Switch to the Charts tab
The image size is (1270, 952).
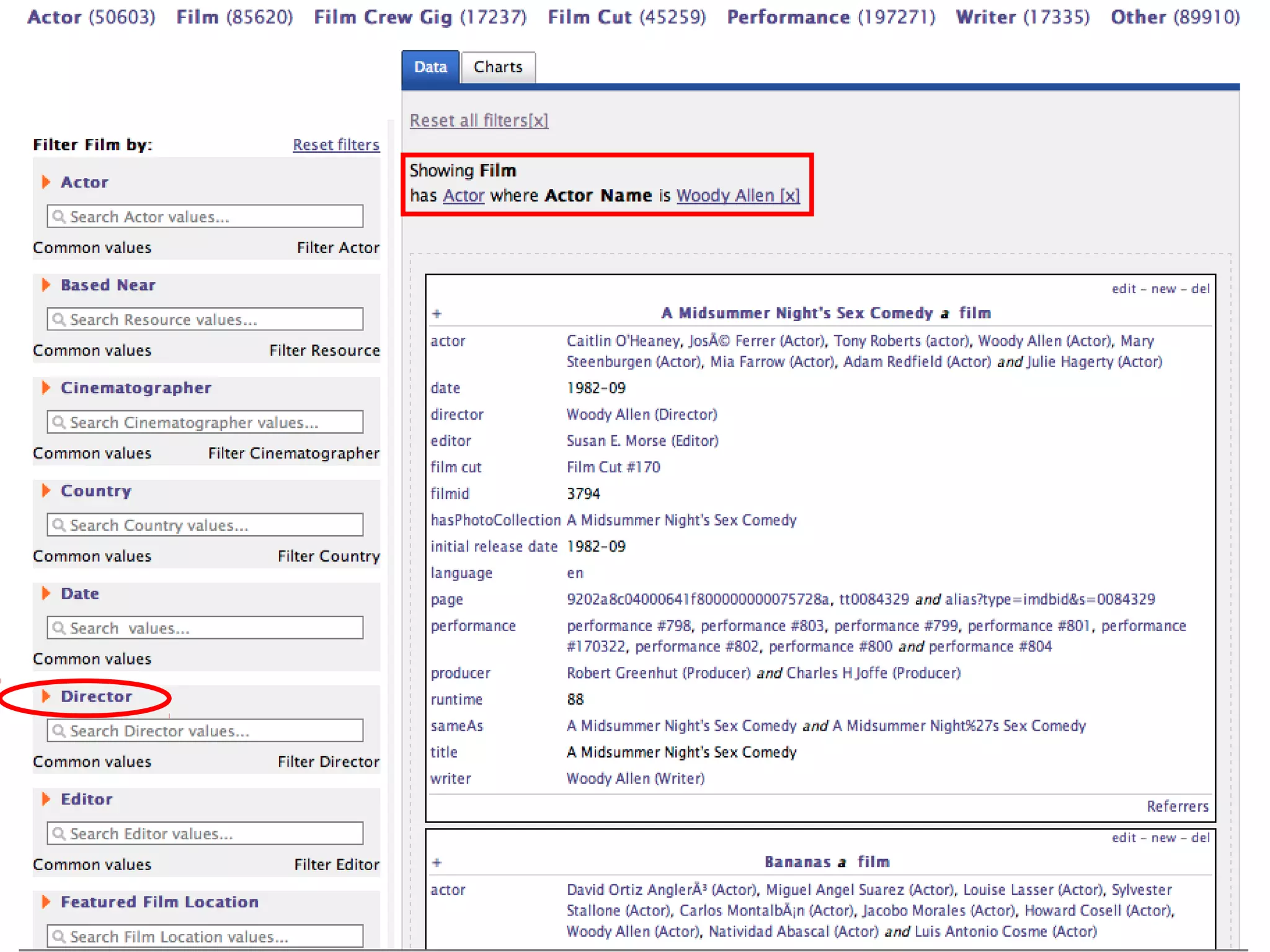coord(498,67)
